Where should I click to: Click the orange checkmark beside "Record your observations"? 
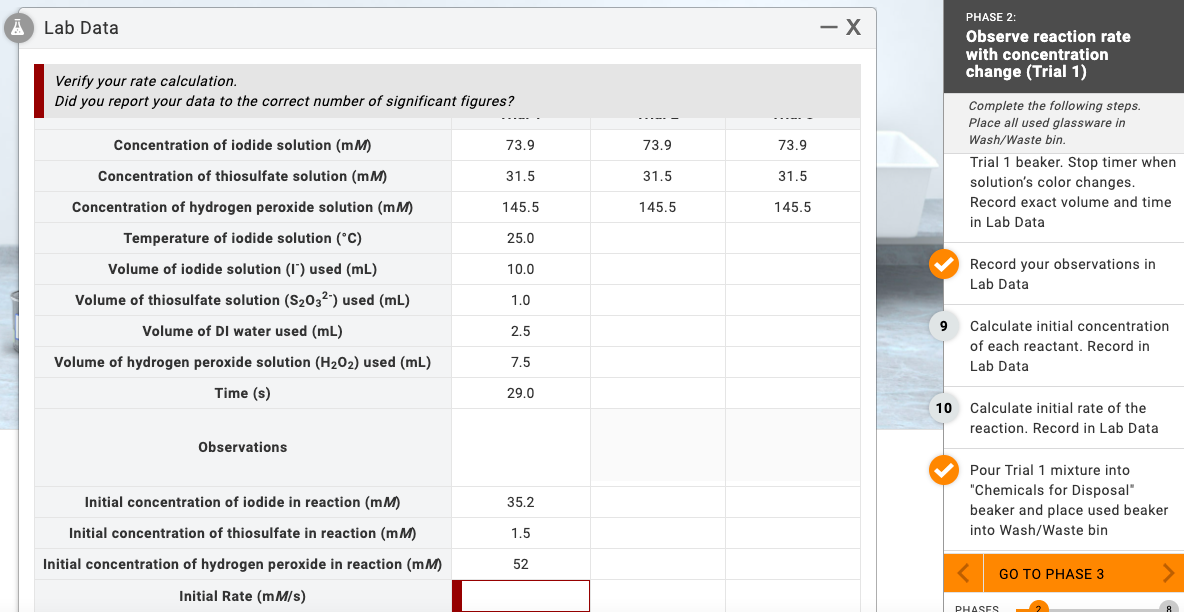pyautogui.click(x=944, y=265)
